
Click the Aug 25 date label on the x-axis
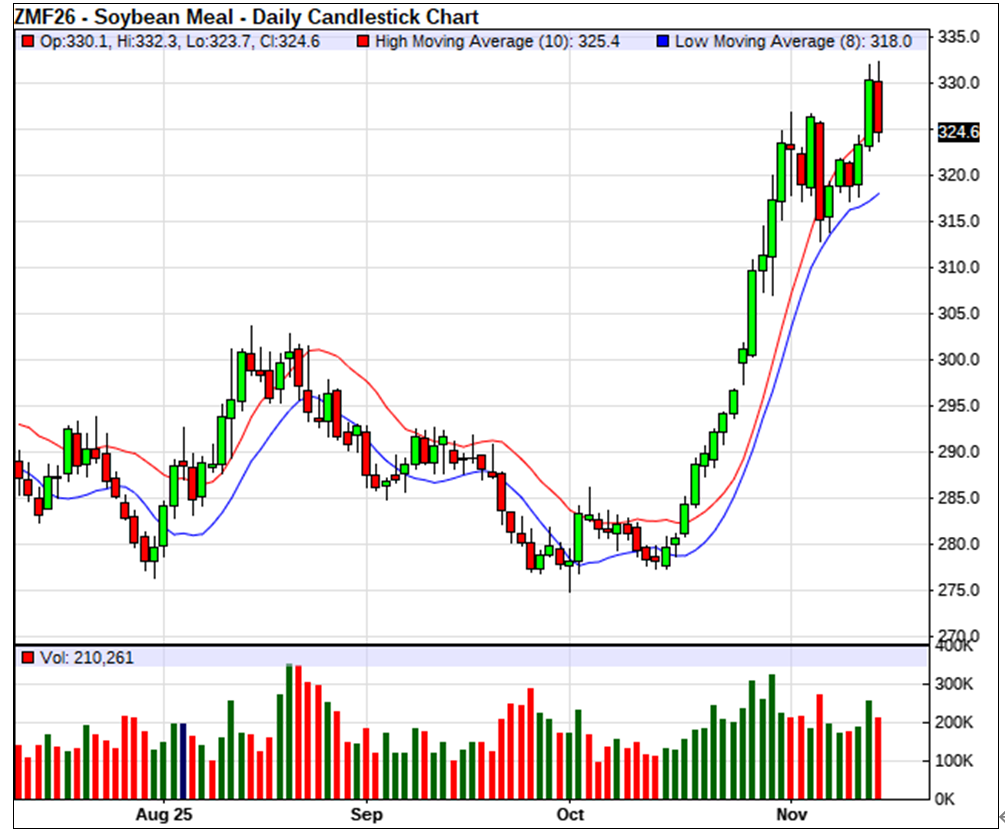coord(163,812)
